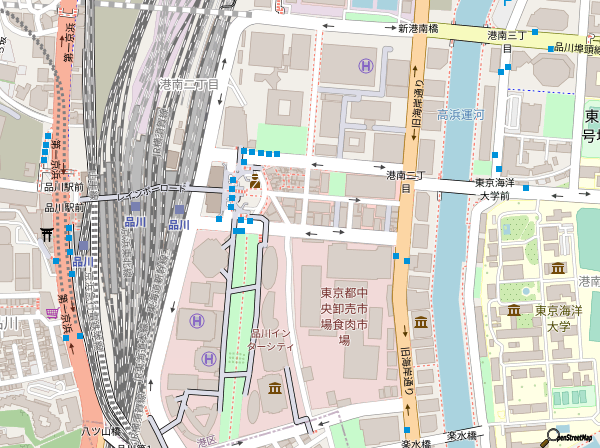Image resolution: width=600 pixels, height=448 pixels.
Task: Select the museum icon beside 旧海岸通り road
Action: 421,322
